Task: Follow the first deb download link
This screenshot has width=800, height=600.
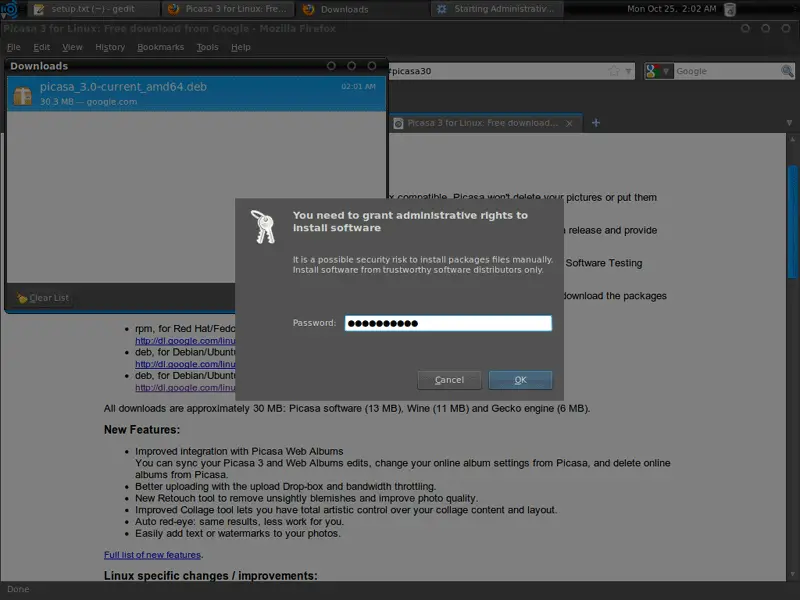Action: click(x=185, y=364)
